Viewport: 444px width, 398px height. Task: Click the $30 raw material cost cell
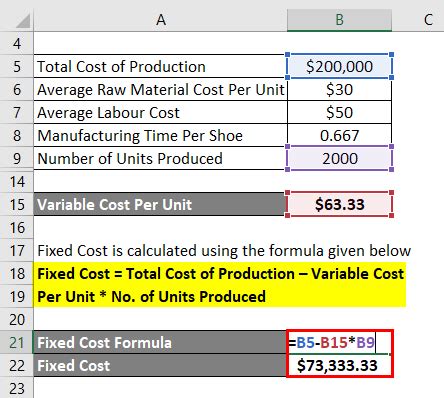click(x=339, y=89)
